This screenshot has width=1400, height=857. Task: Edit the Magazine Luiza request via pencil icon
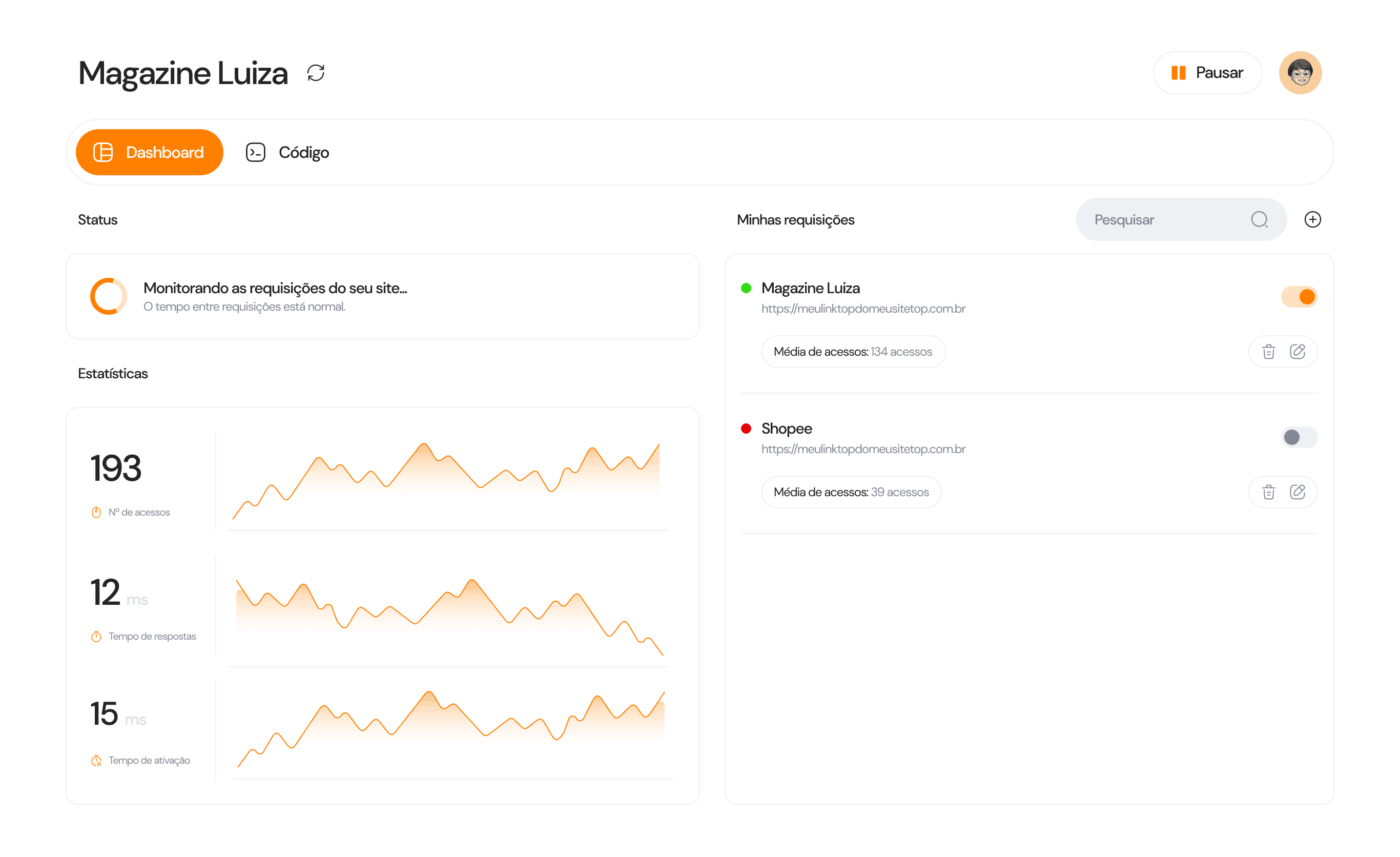pyautogui.click(x=1297, y=352)
